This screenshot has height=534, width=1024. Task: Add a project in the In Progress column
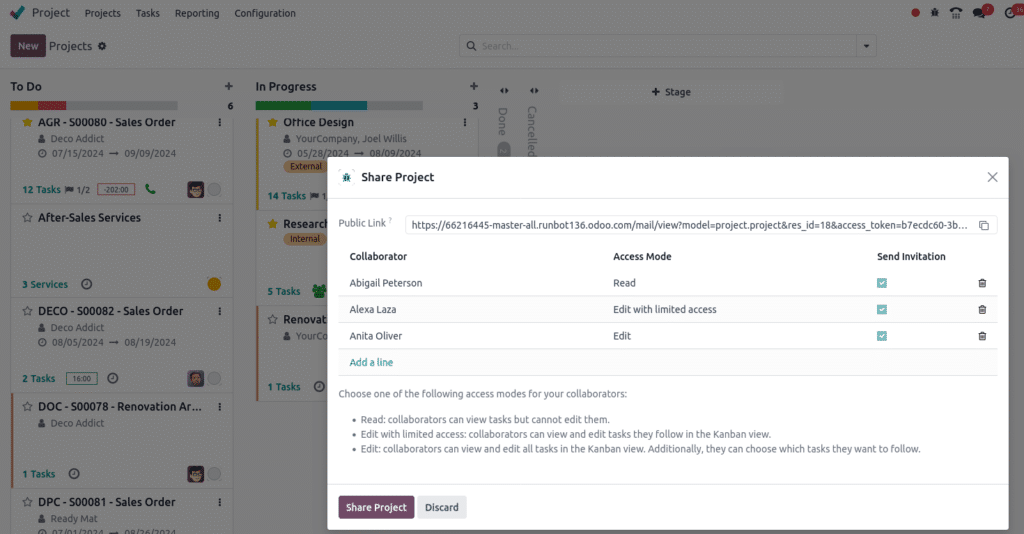[x=474, y=86]
